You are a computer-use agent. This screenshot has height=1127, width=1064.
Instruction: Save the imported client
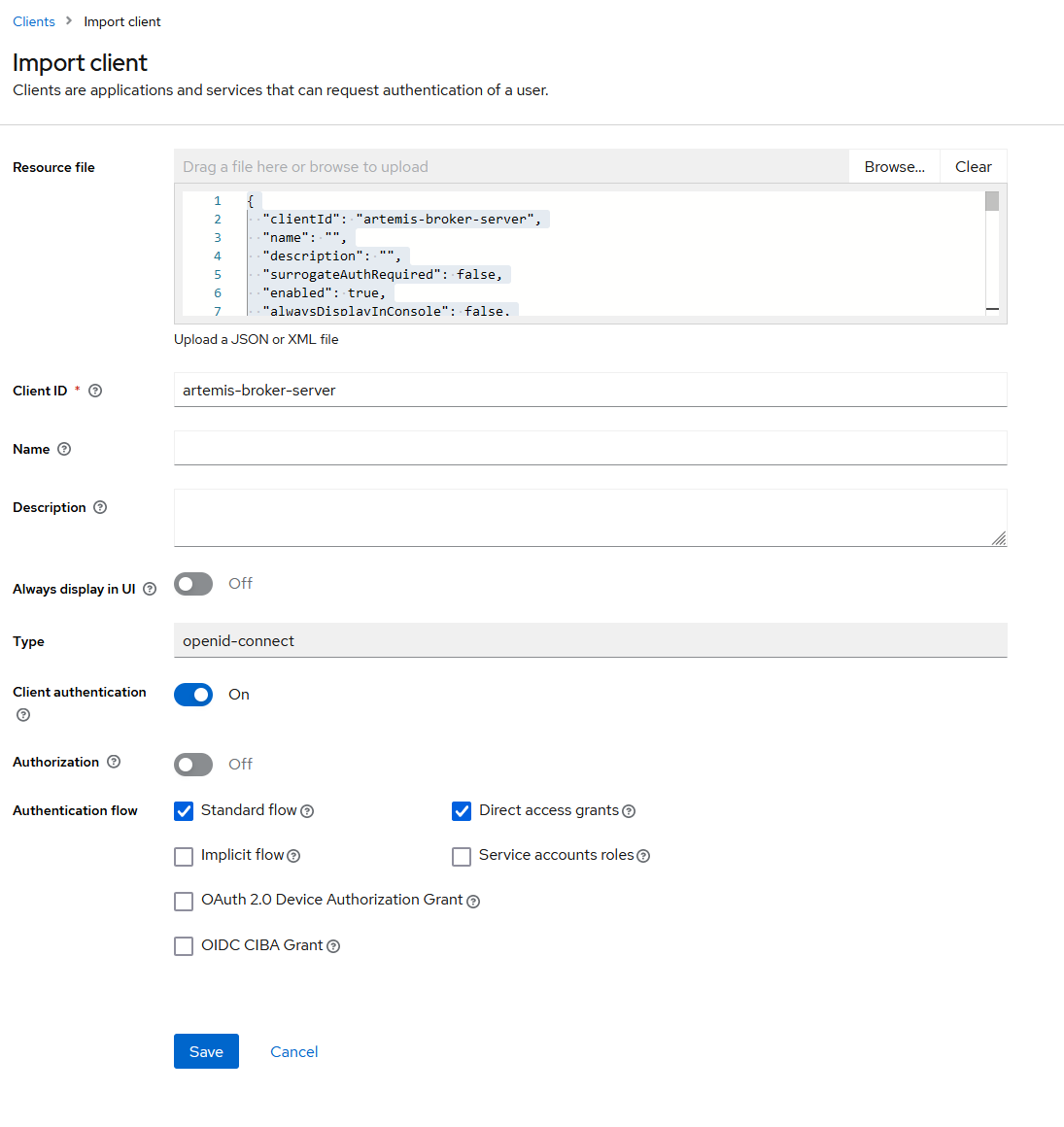click(206, 1051)
